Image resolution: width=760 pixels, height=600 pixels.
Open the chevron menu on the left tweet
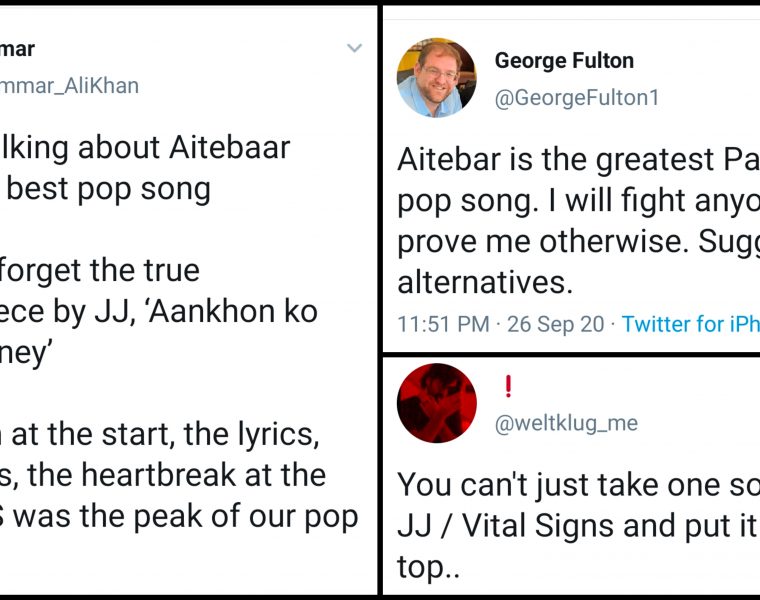coord(354,48)
